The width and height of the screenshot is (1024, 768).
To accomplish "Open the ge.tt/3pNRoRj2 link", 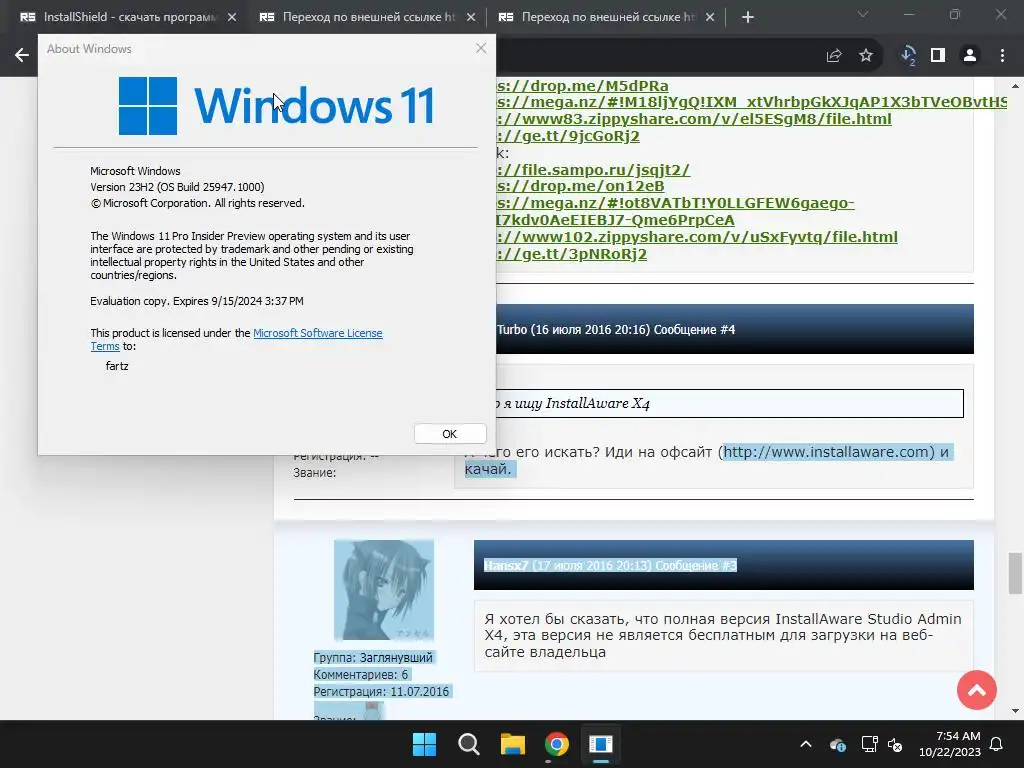I will (x=571, y=254).
